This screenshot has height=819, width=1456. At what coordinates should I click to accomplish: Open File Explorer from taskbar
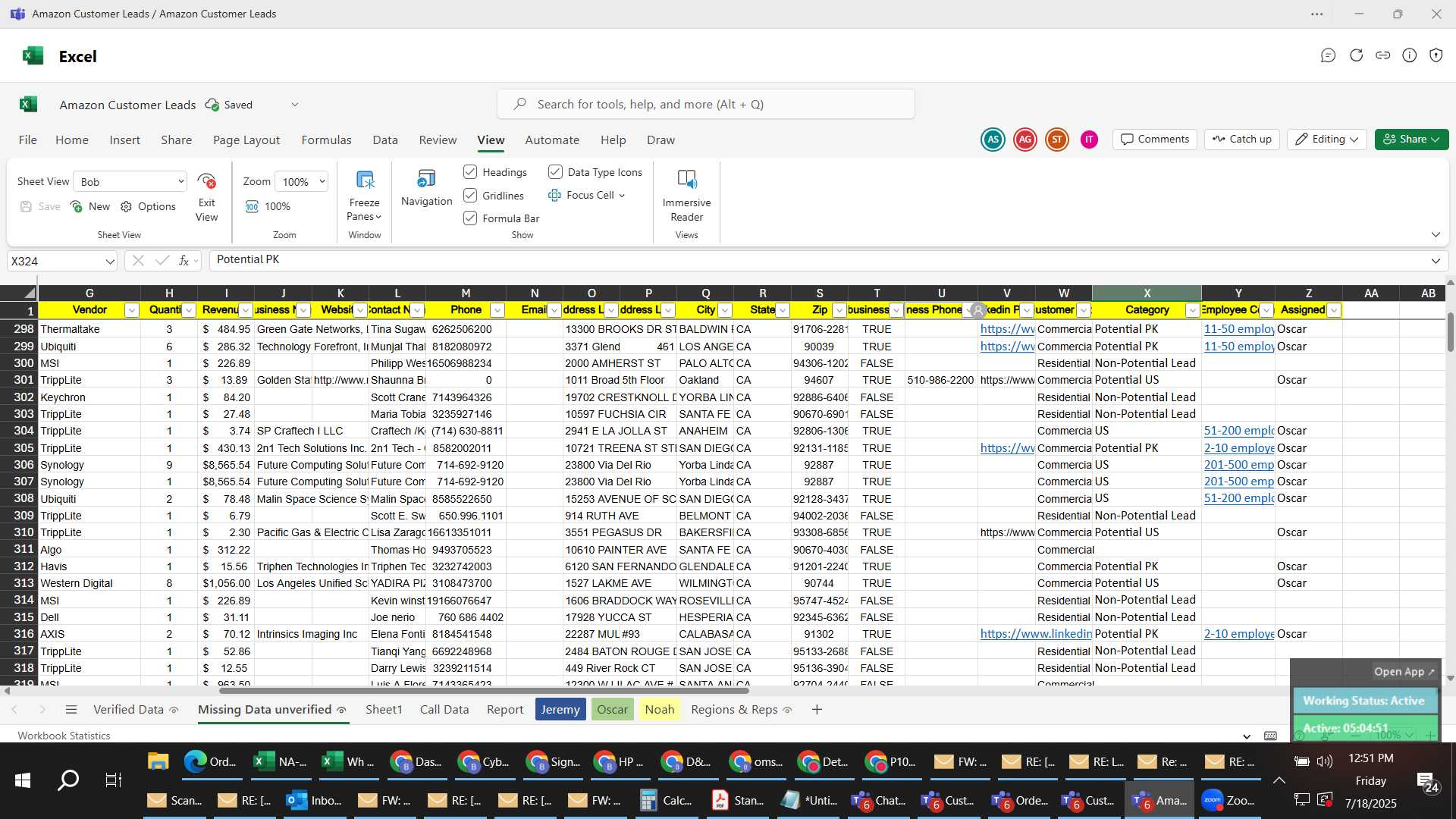point(158,761)
